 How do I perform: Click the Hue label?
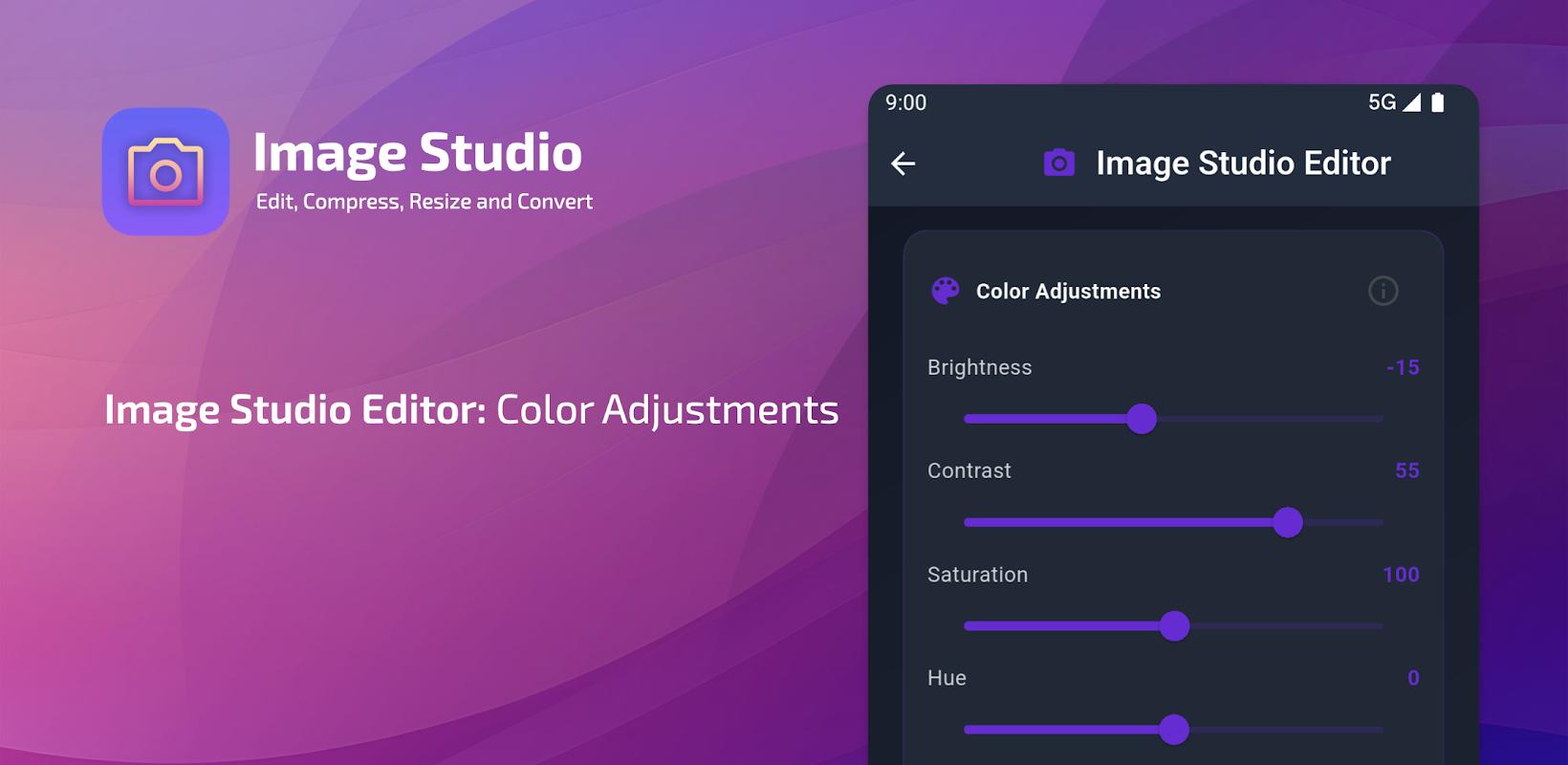[947, 678]
